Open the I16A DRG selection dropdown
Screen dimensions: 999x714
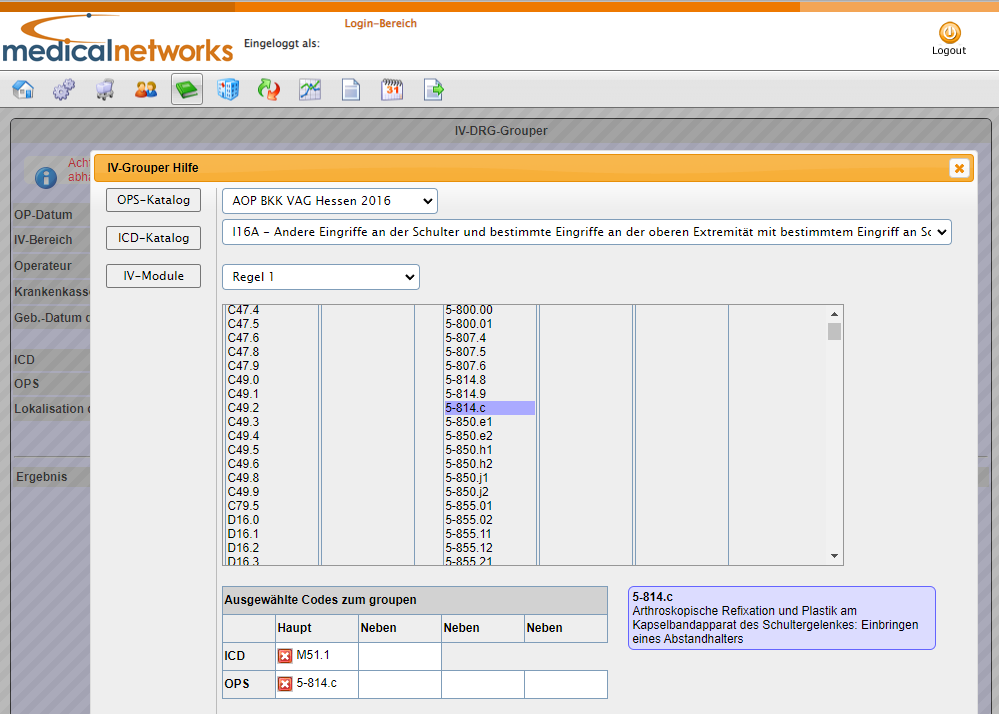(587, 232)
